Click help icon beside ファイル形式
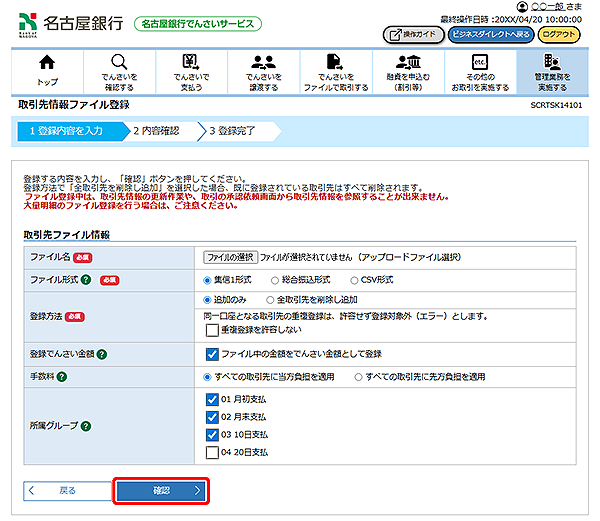The height and width of the screenshot is (521, 600). click(87, 280)
